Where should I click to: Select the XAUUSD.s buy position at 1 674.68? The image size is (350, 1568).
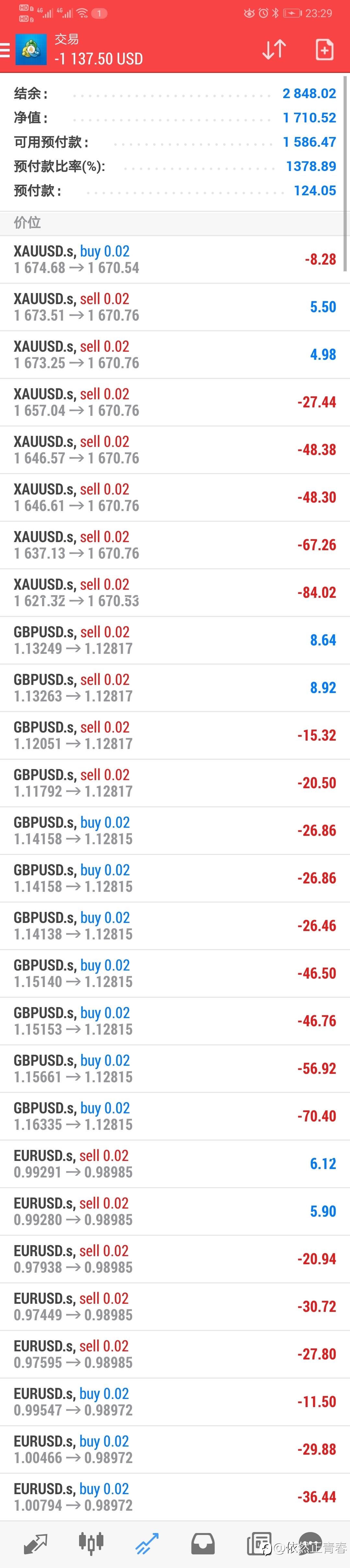tap(175, 259)
